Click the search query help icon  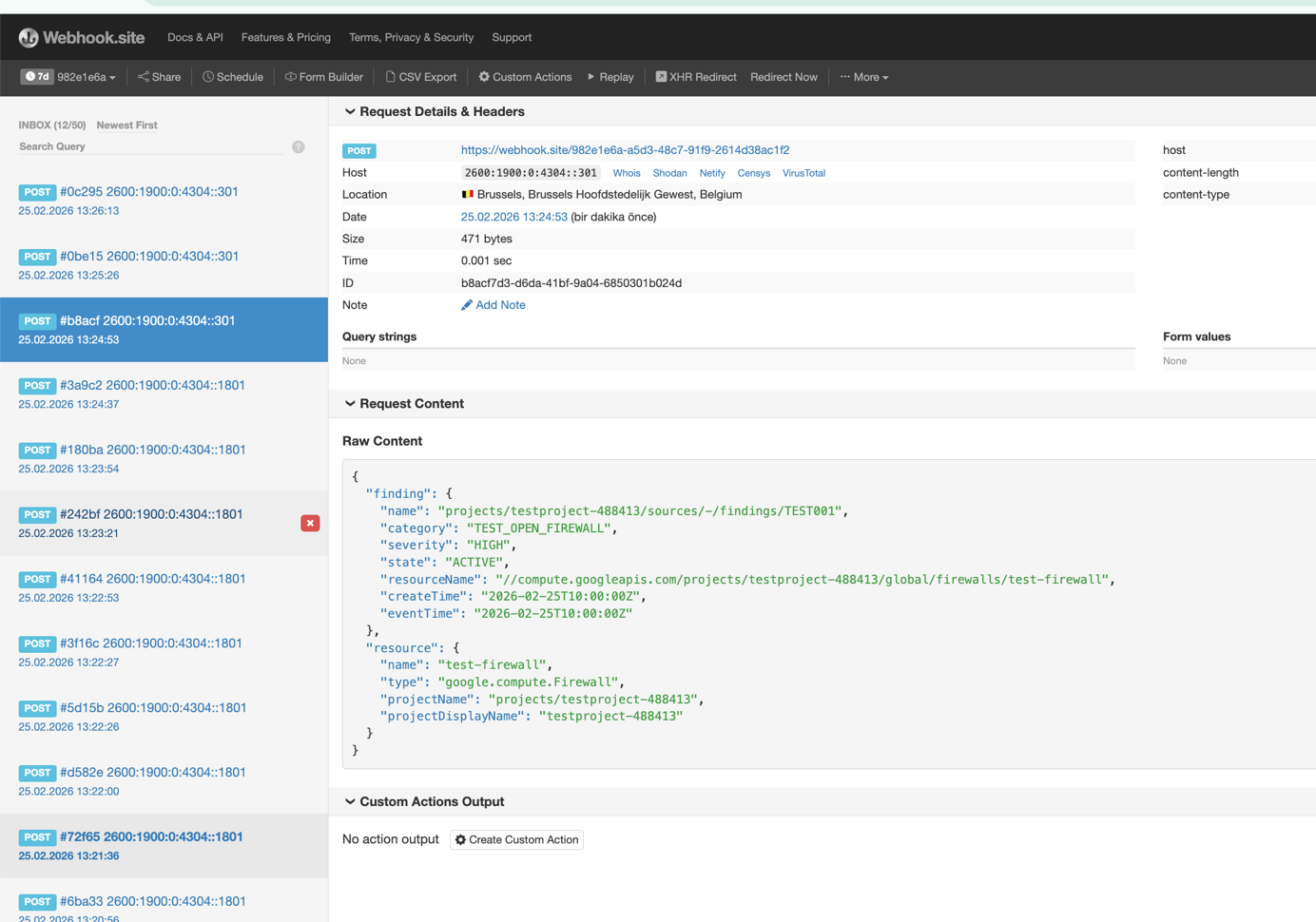[299, 147]
